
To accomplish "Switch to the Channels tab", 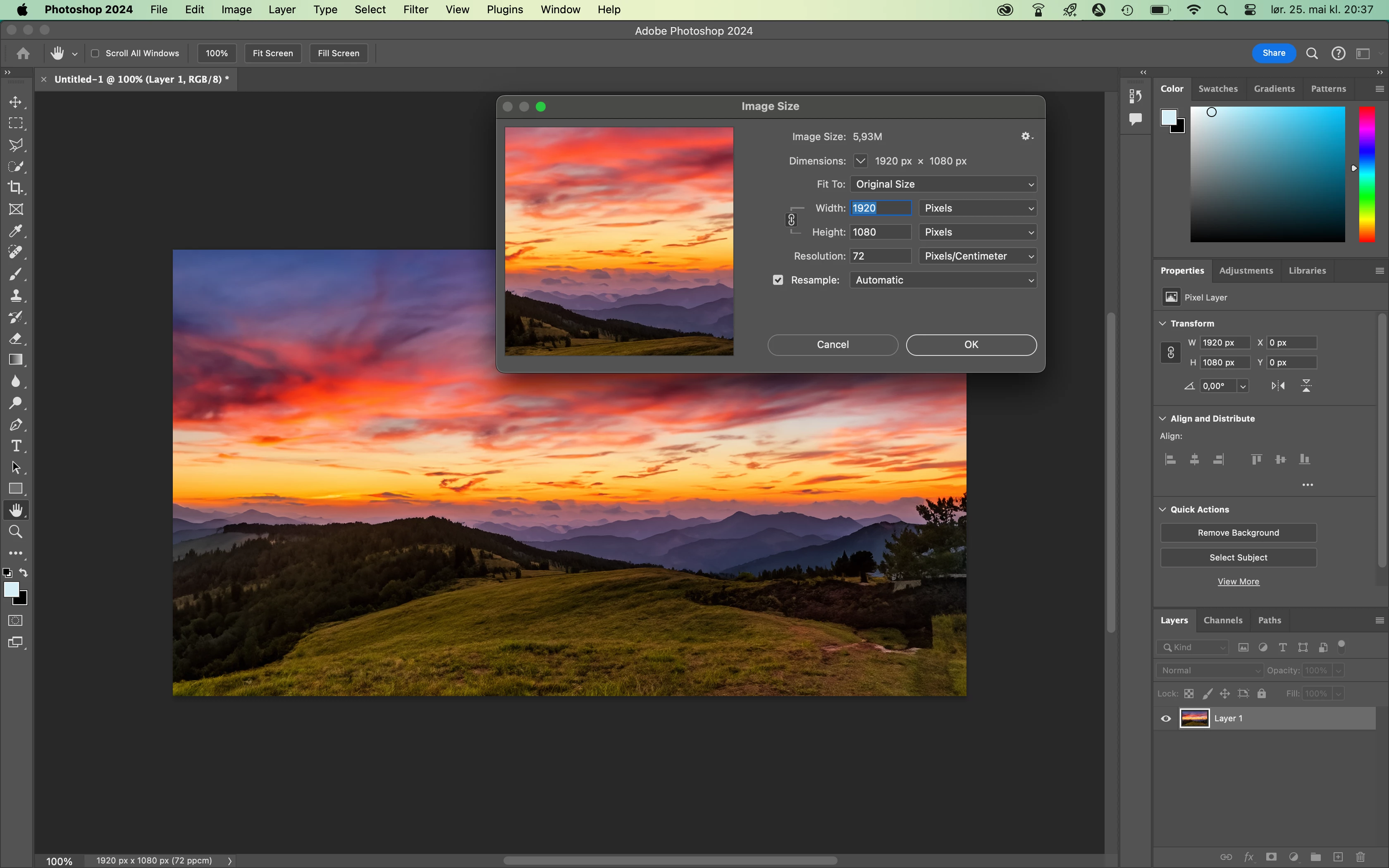I will tap(1222, 620).
